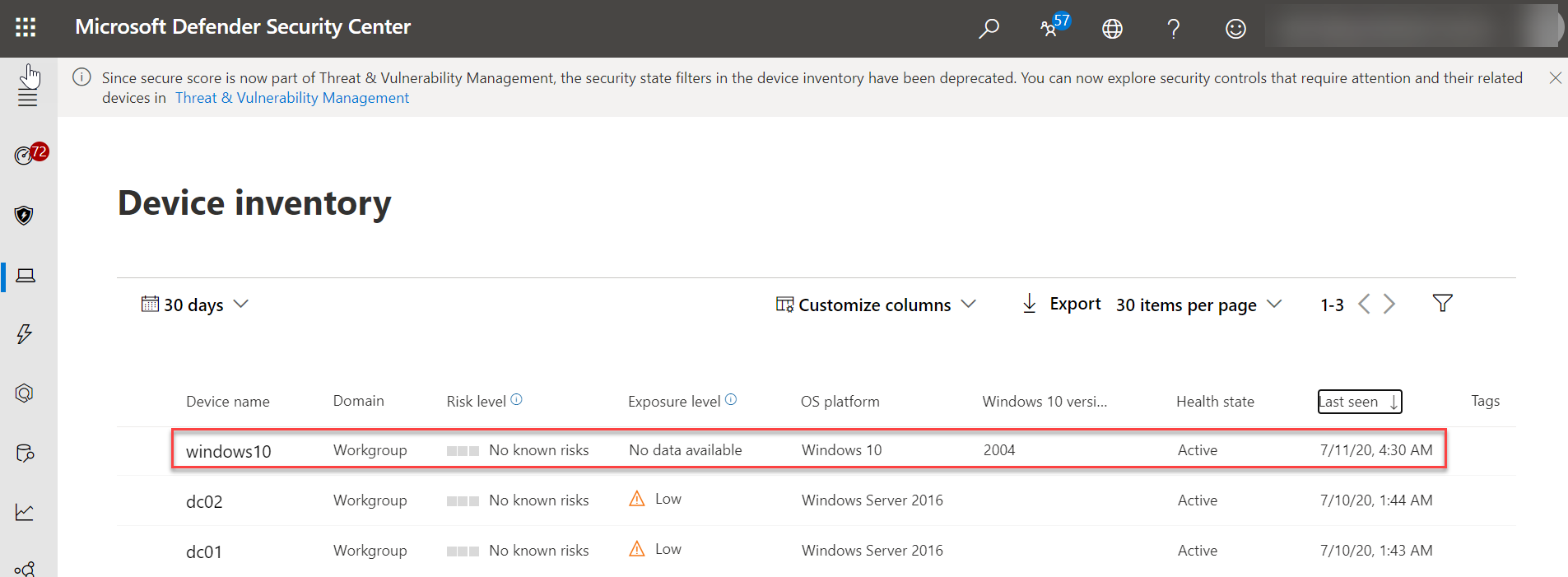Go to previous page arrow
The image size is (1568, 577).
pos(1364,304)
